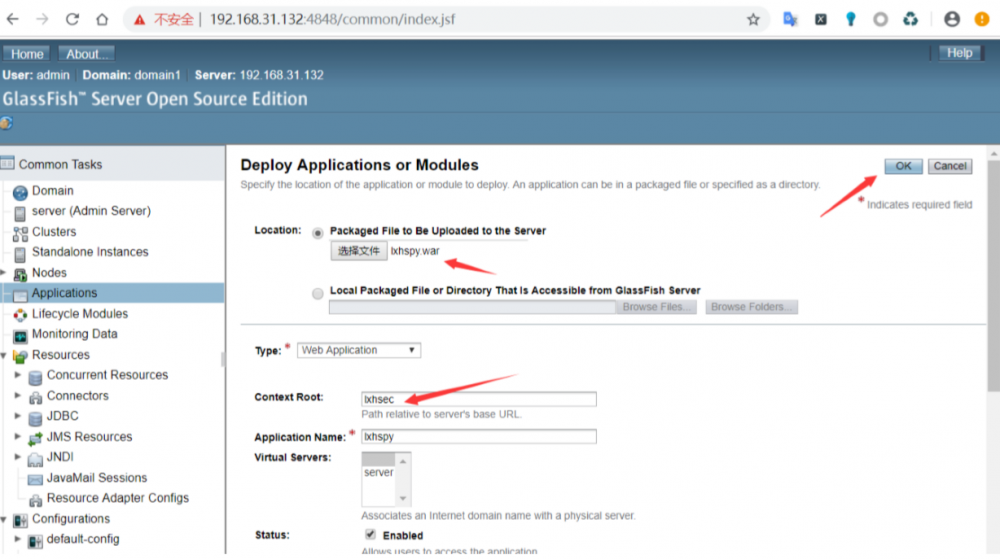Viewport: 1000px width, 559px height.
Task: Select Local Packaged File or Directory radio
Action: pos(318,293)
